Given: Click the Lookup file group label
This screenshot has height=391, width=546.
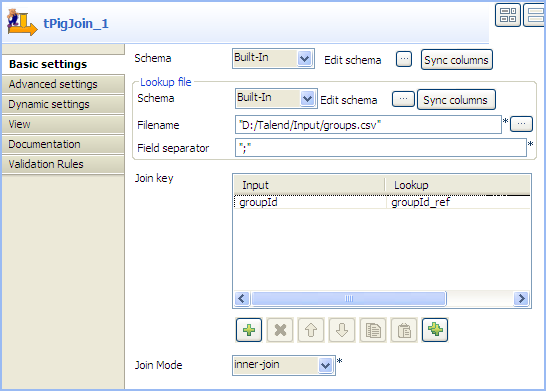Looking at the screenshot, I should coord(165,82).
